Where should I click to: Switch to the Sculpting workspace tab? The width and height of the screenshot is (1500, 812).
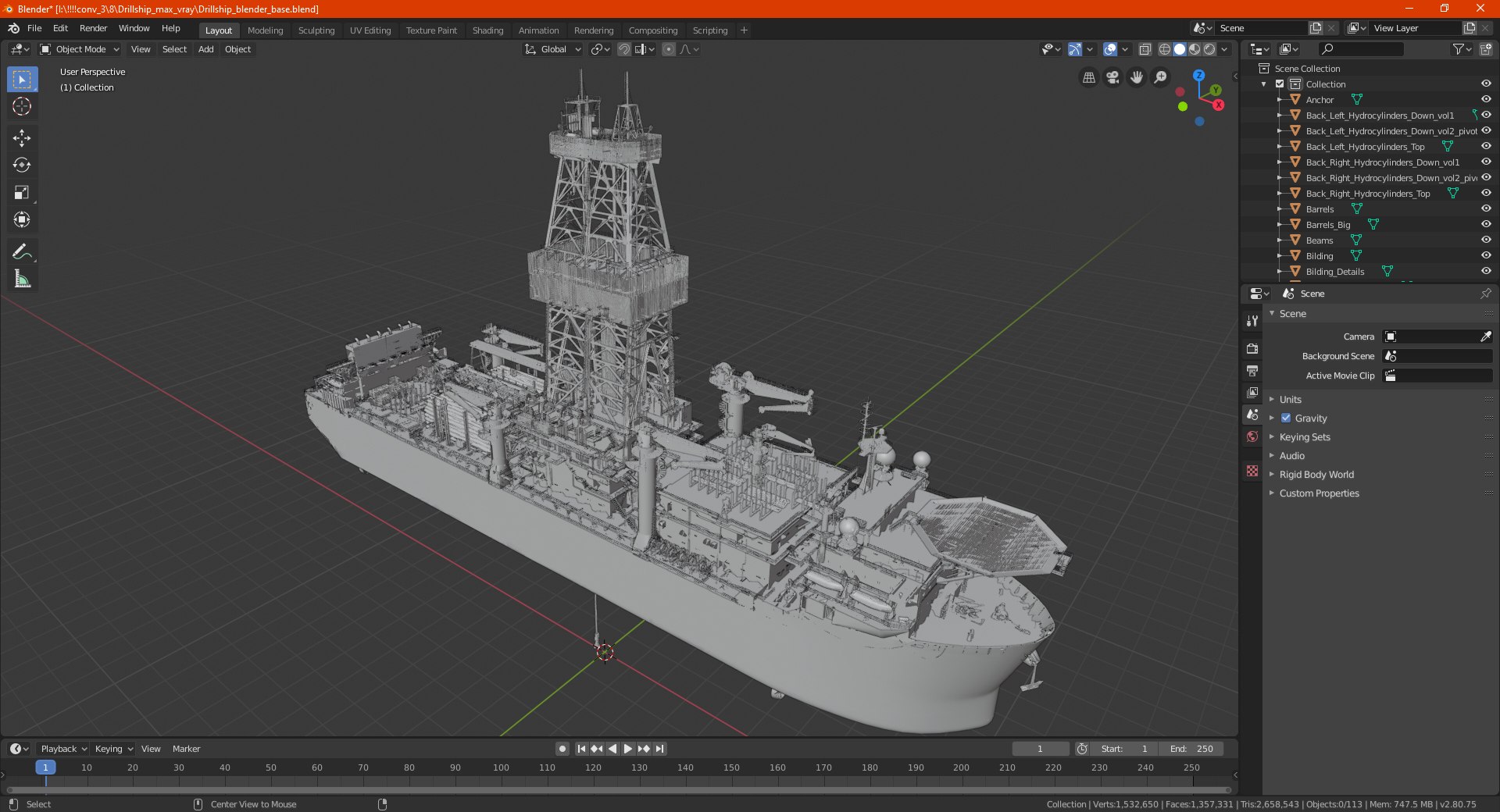click(x=316, y=30)
